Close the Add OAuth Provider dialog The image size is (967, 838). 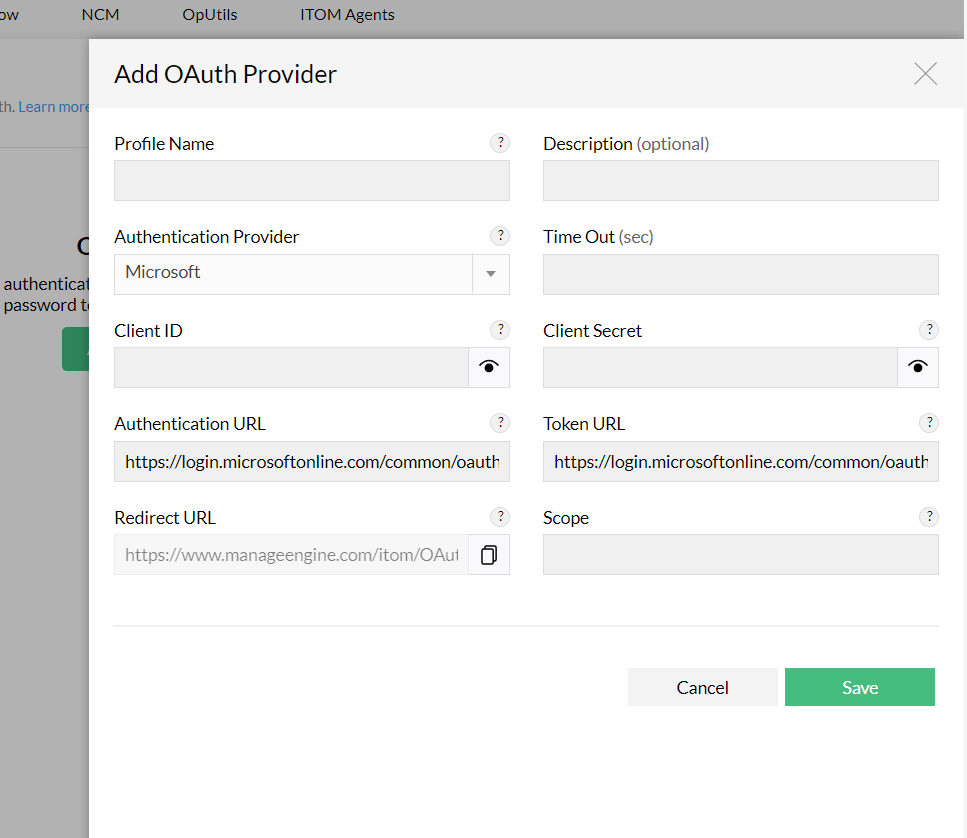pyautogui.click(x=925, y=73)
